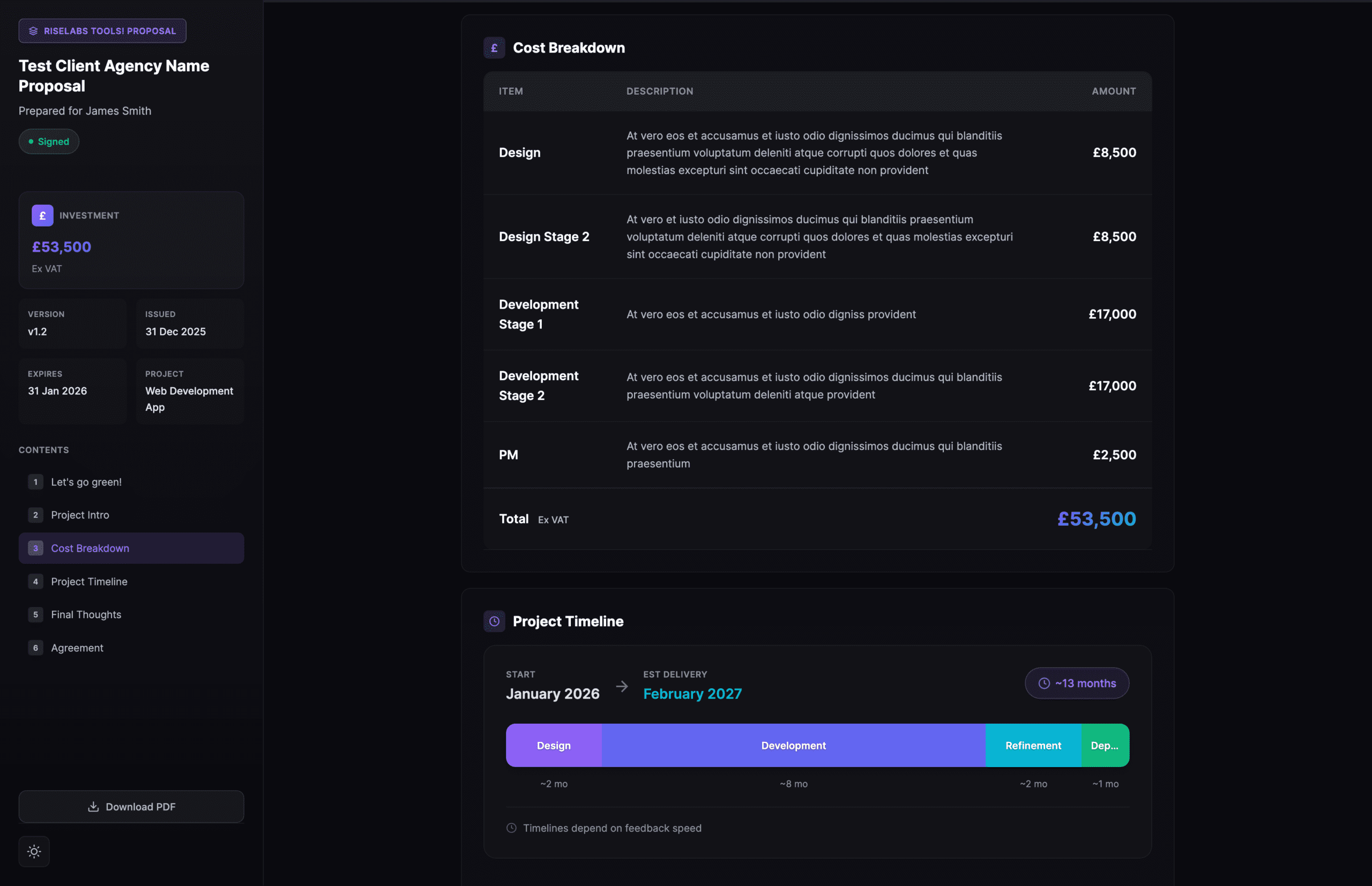Click the purple Design timeline segment

coord(553,745)
